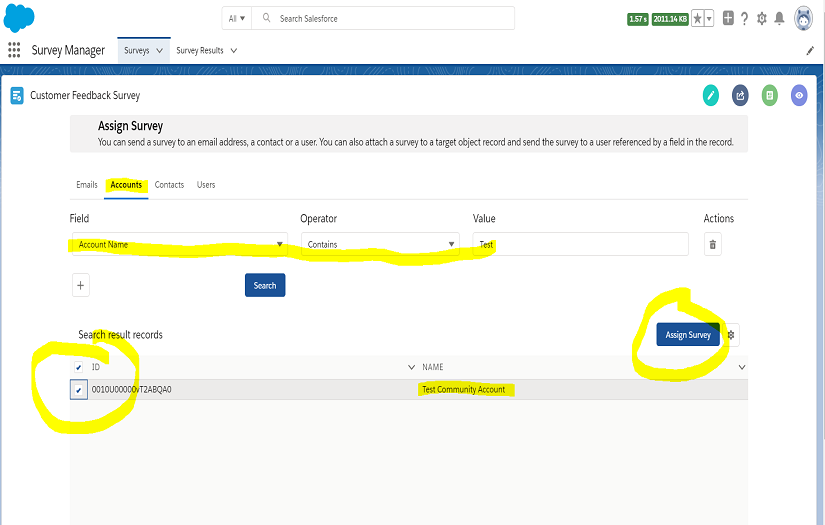Toggle checkbox for record 0010U00000vT2ABQA0
Screen dimensions: 825x525
pos(78,390)
